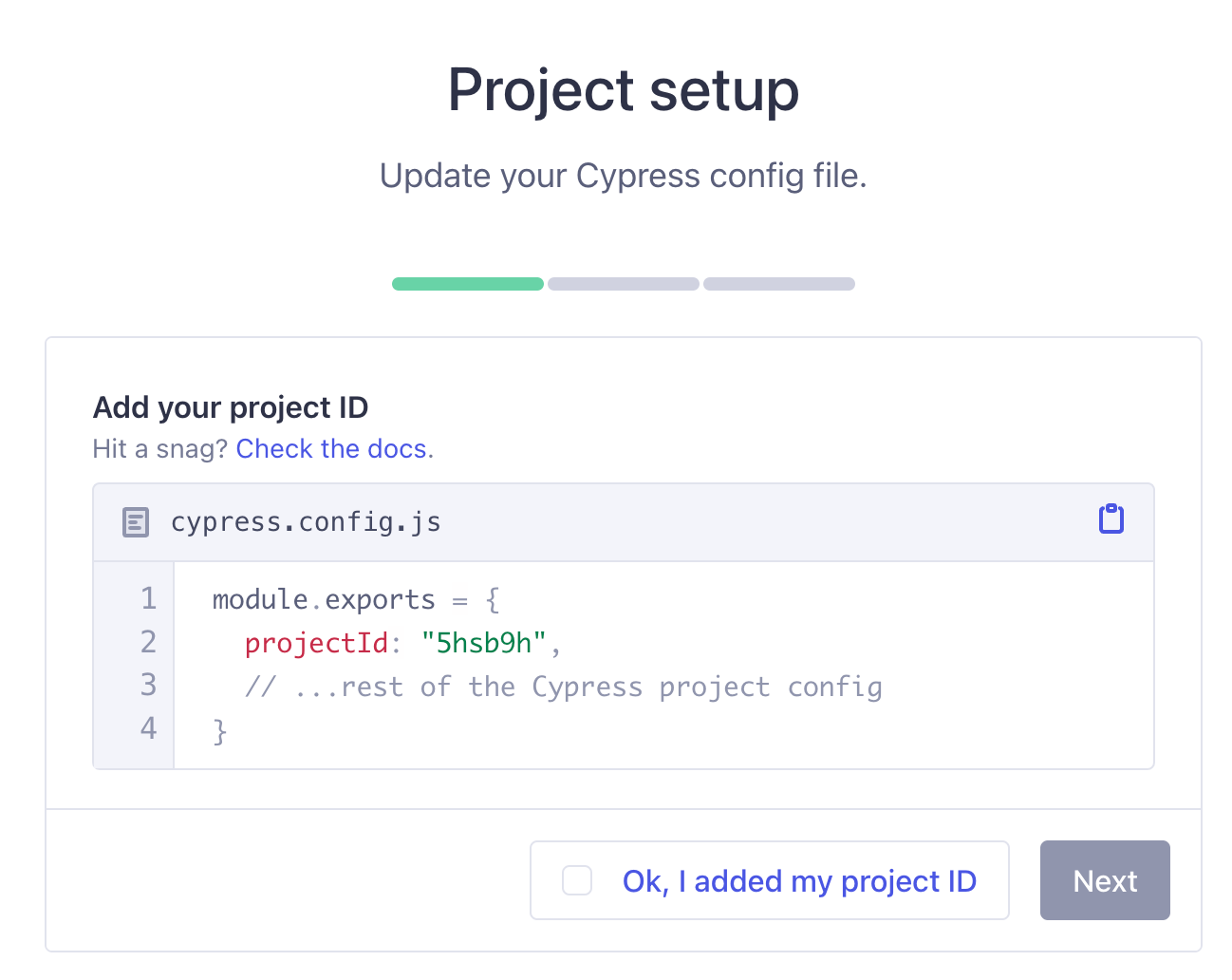Click the Project setup page title
The image size is (1232, 980).
click(624, 91)
